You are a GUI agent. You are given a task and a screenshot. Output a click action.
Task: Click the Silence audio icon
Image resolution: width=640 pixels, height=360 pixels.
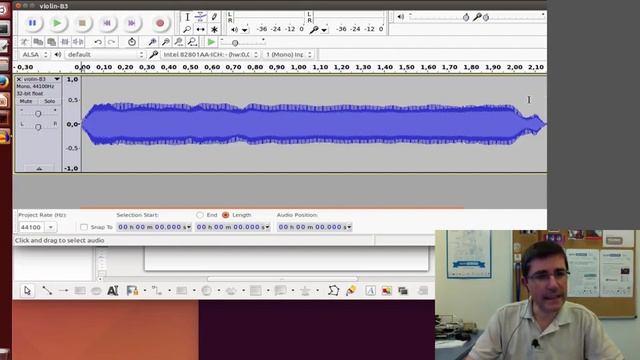coord(78,42)
